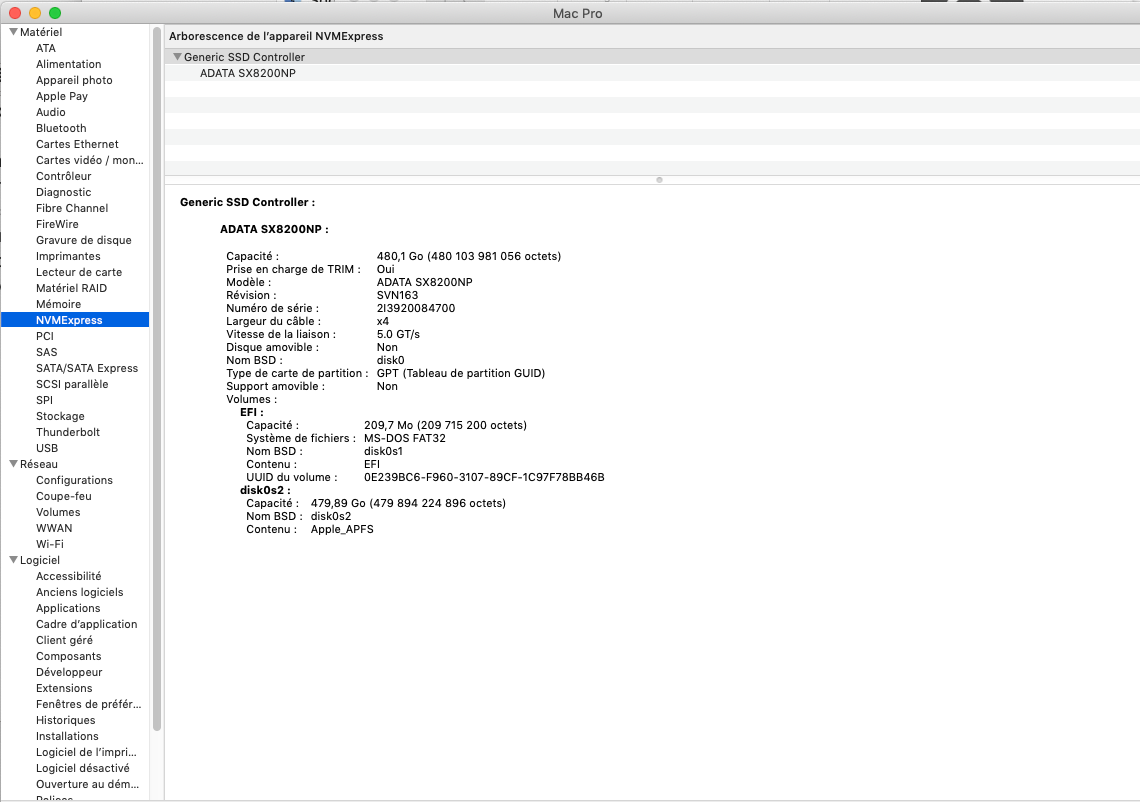
Task: Select Extensions under Logiciel
Action: 64,688
